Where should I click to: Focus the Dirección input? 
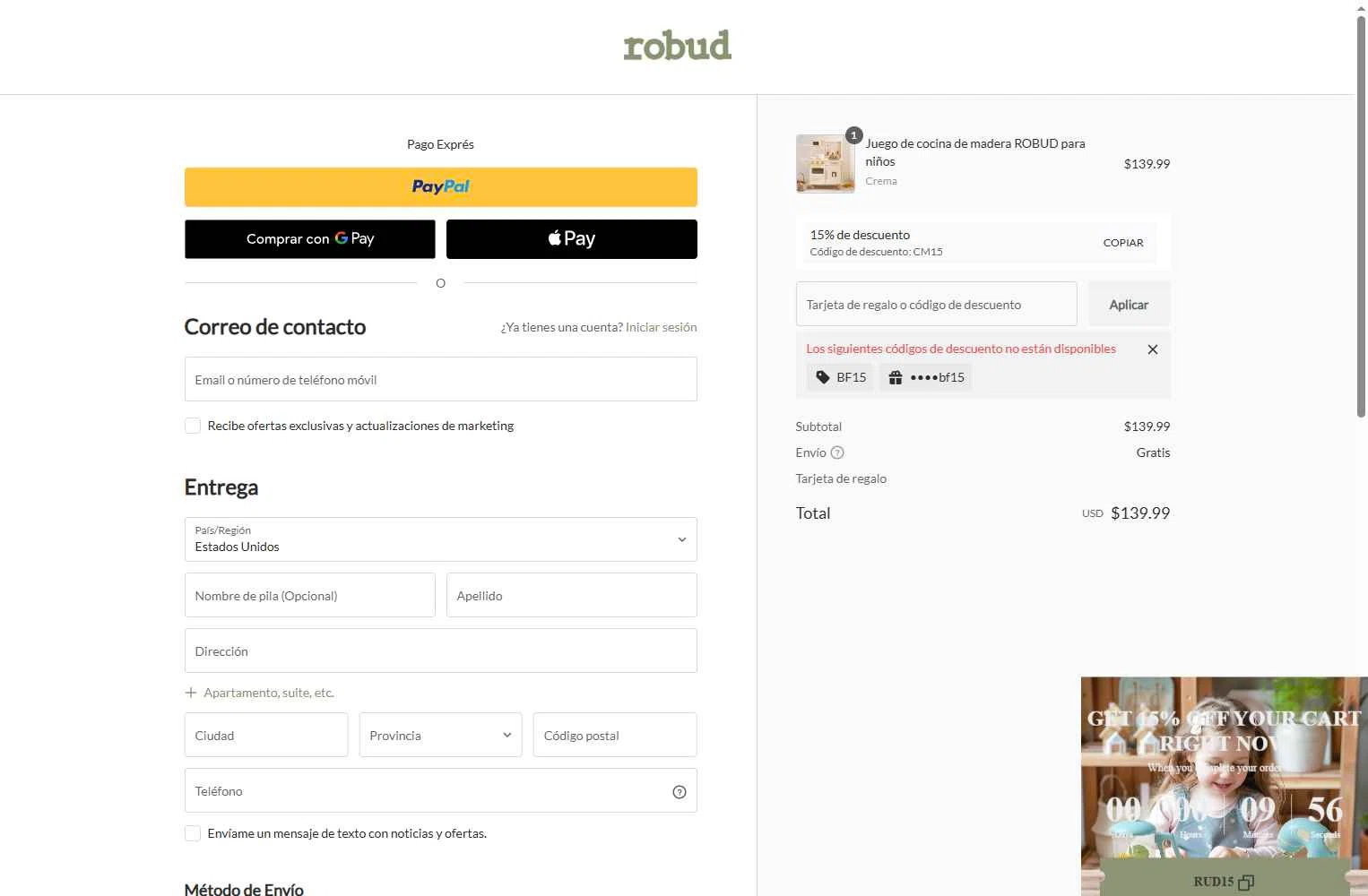coord(440,650)
